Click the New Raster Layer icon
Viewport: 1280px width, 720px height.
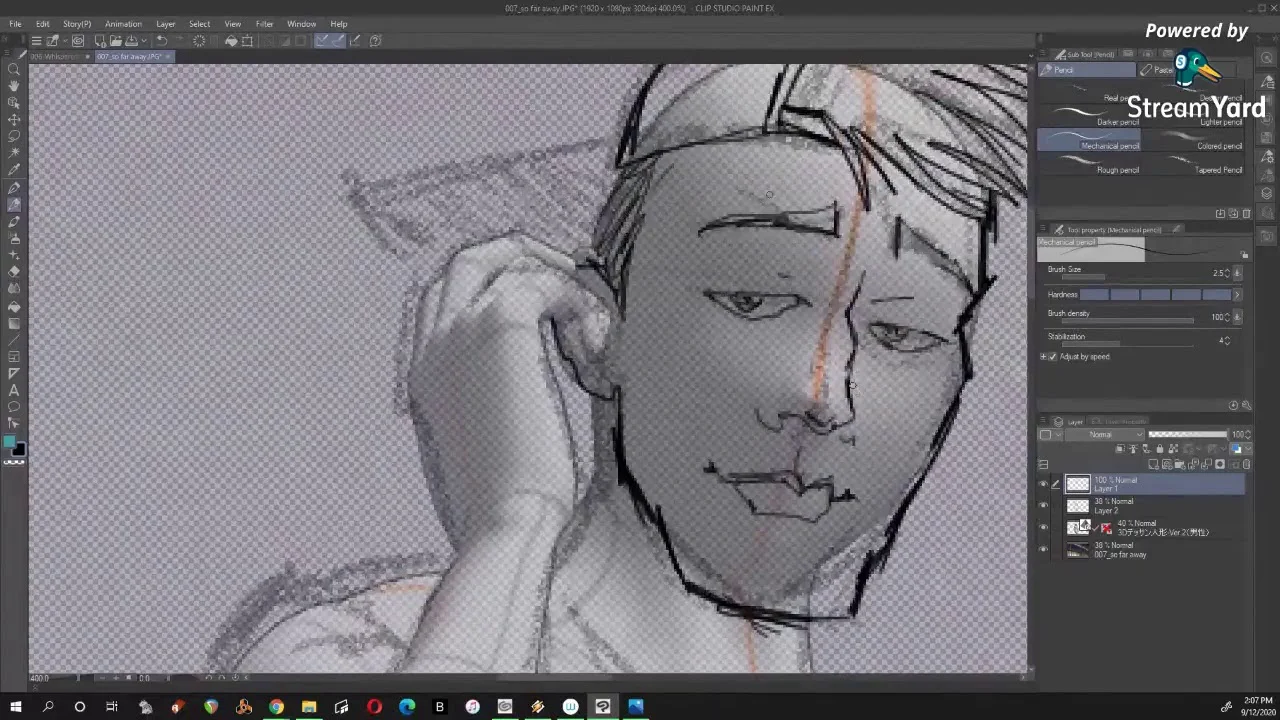click(x=1153, y=464)
